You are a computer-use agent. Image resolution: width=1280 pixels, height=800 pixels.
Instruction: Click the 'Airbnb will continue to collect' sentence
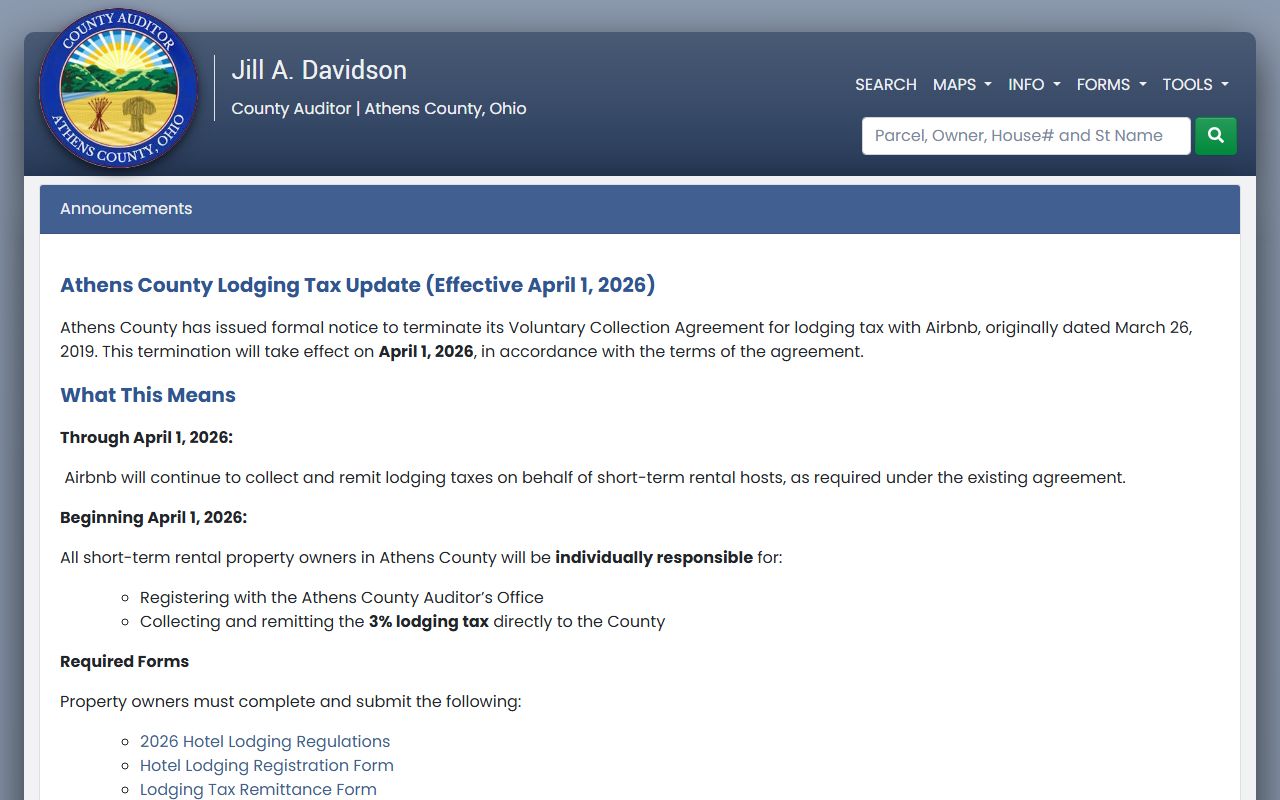pyautogui.click(x=595, y=478)
